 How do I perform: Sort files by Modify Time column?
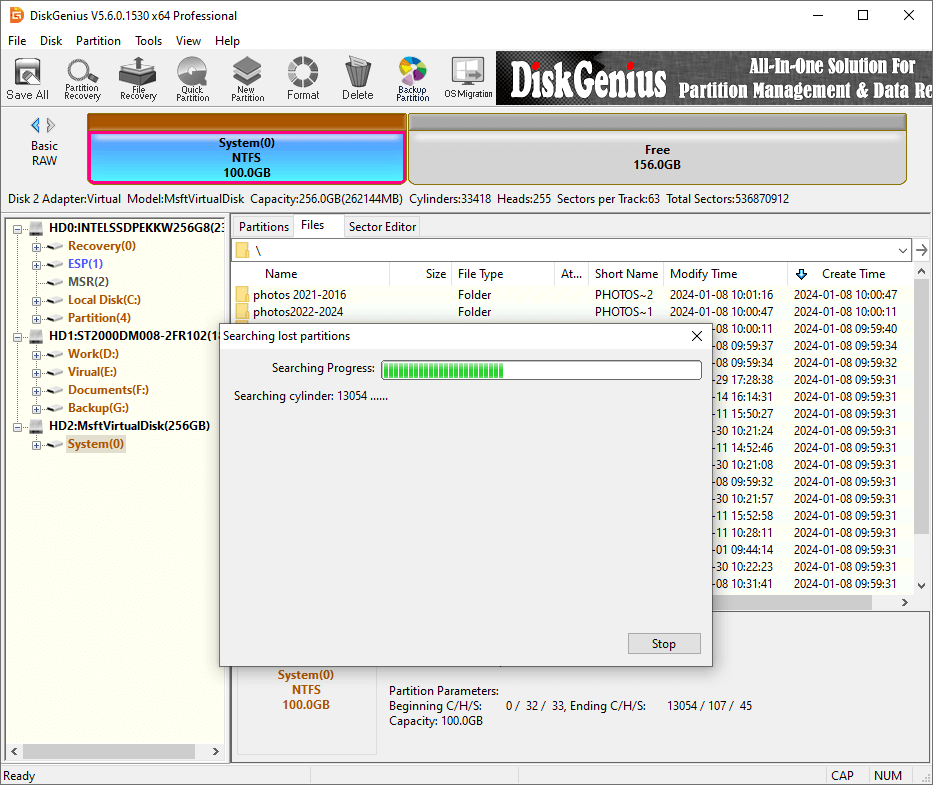pyautogui.click(x=725, y=274)
